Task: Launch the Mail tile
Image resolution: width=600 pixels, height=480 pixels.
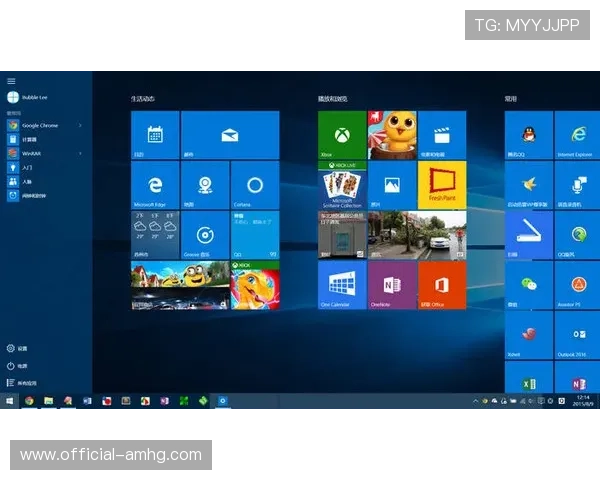Action: [x=230, y=135]
